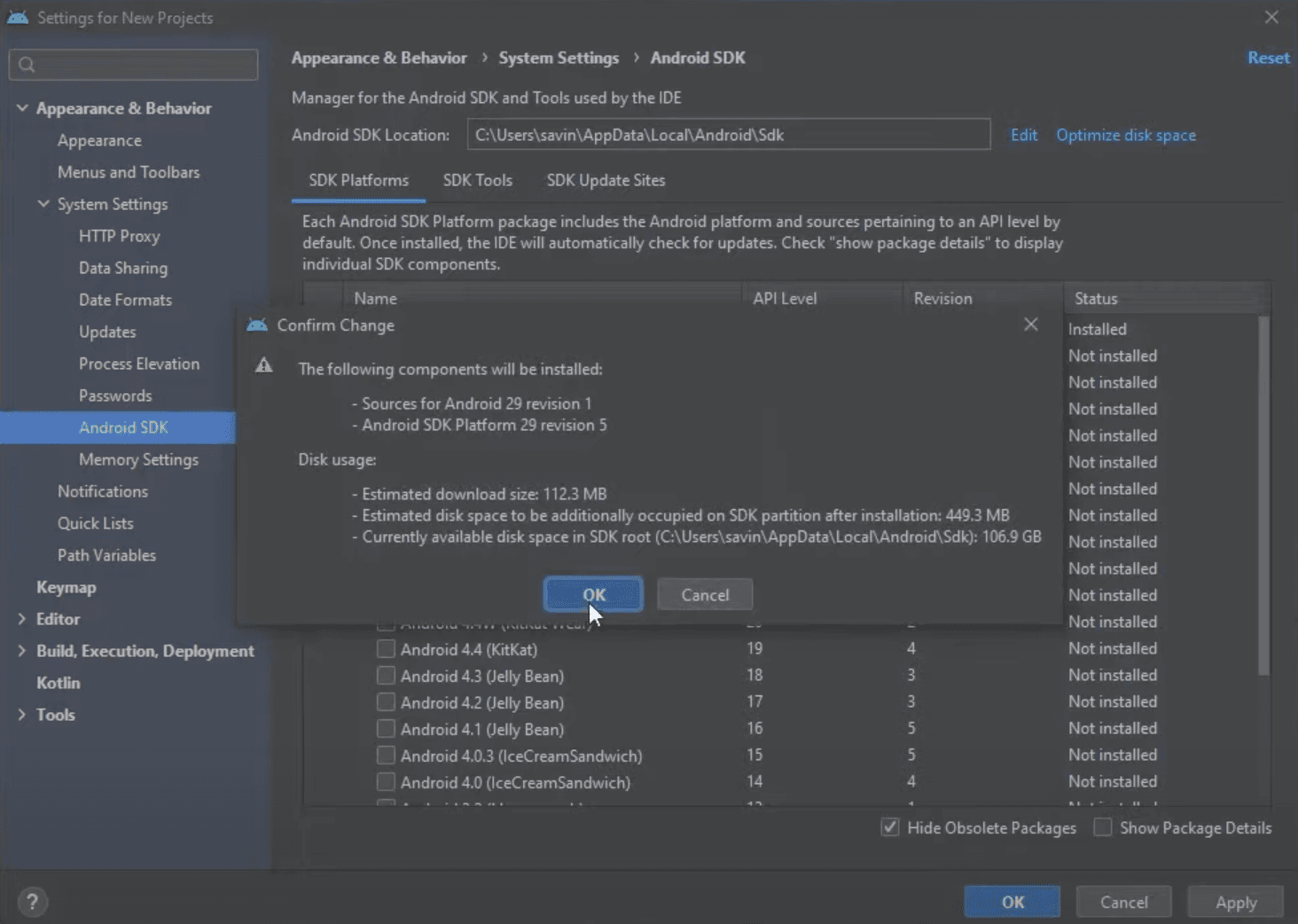Uncheck Hide Obsolete Packages
This screenshot has width=1298, height=924.
889,826
